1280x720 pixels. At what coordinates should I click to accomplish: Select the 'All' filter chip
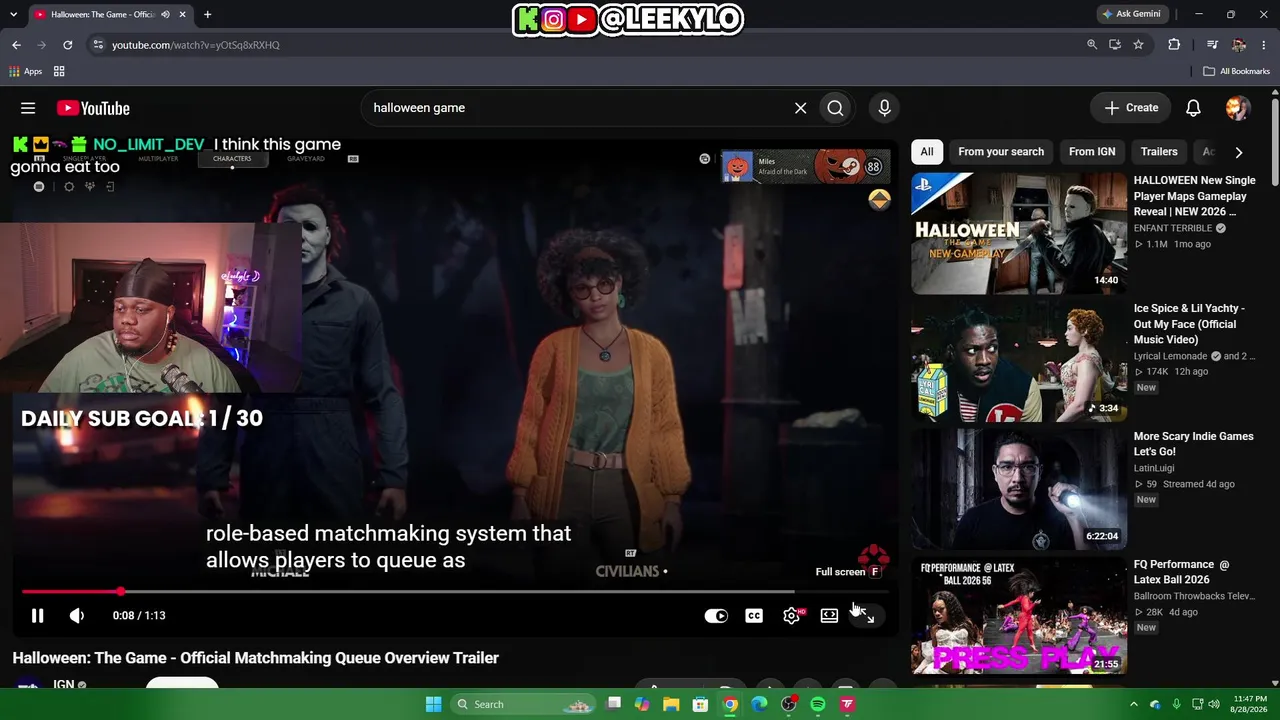[x=927, y=152]
